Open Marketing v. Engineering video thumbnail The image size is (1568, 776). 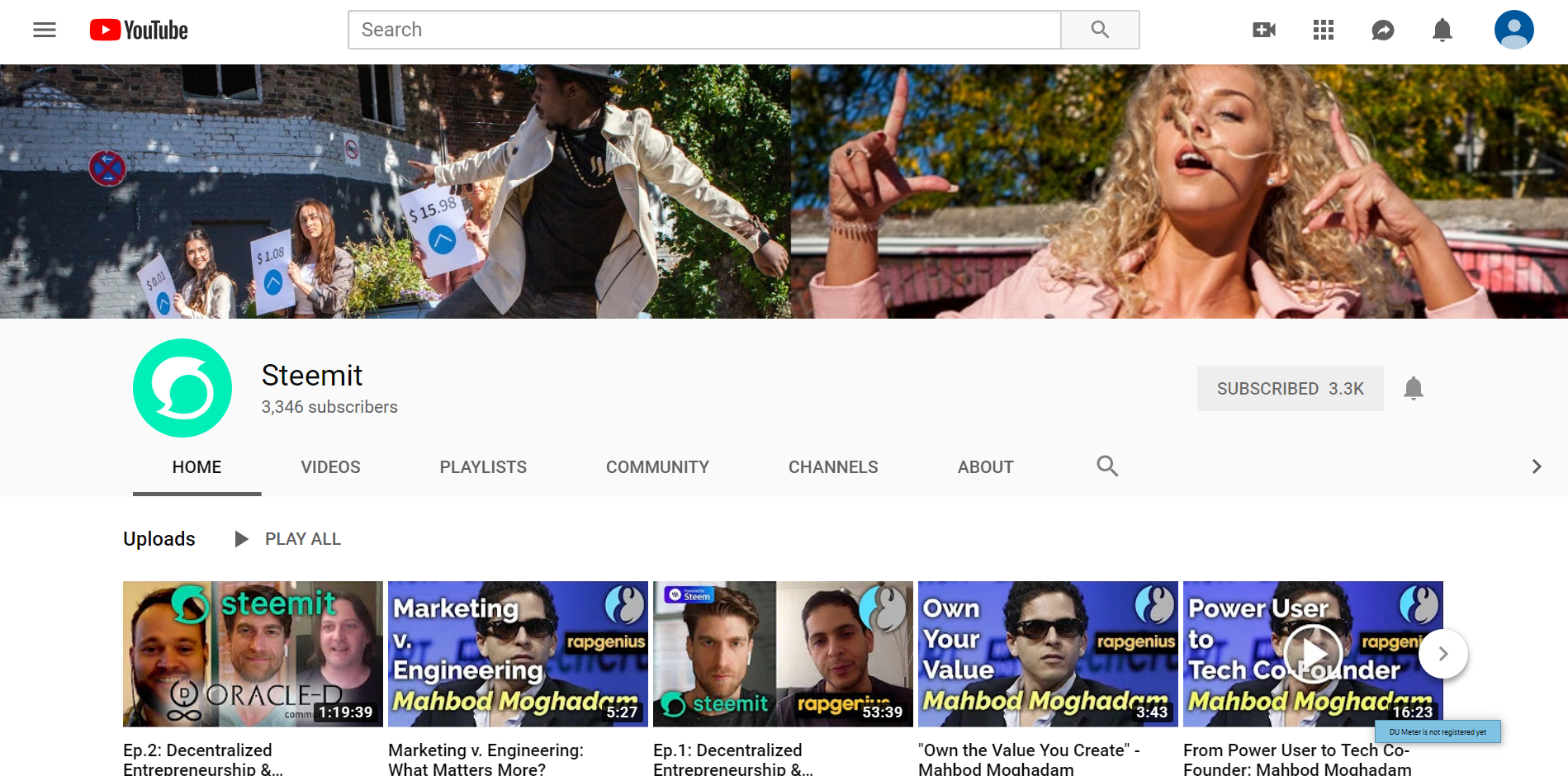click(x=518, y=654)
